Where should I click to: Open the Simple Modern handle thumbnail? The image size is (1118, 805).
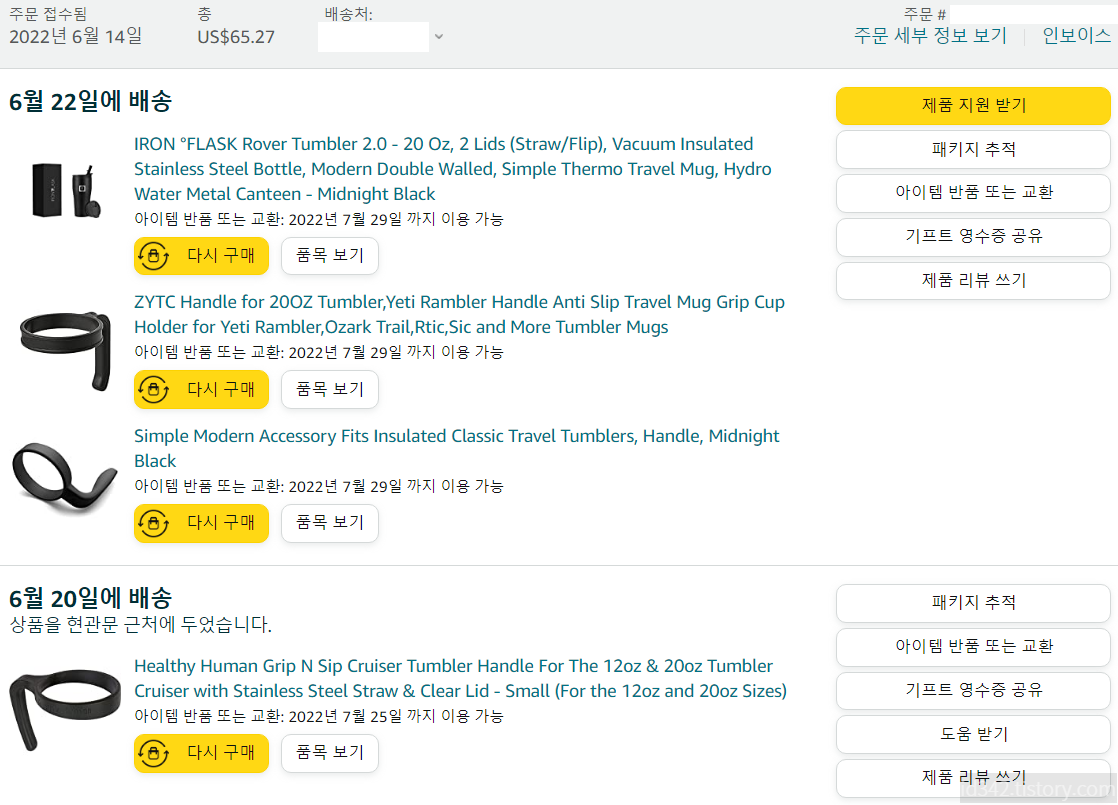65,477
